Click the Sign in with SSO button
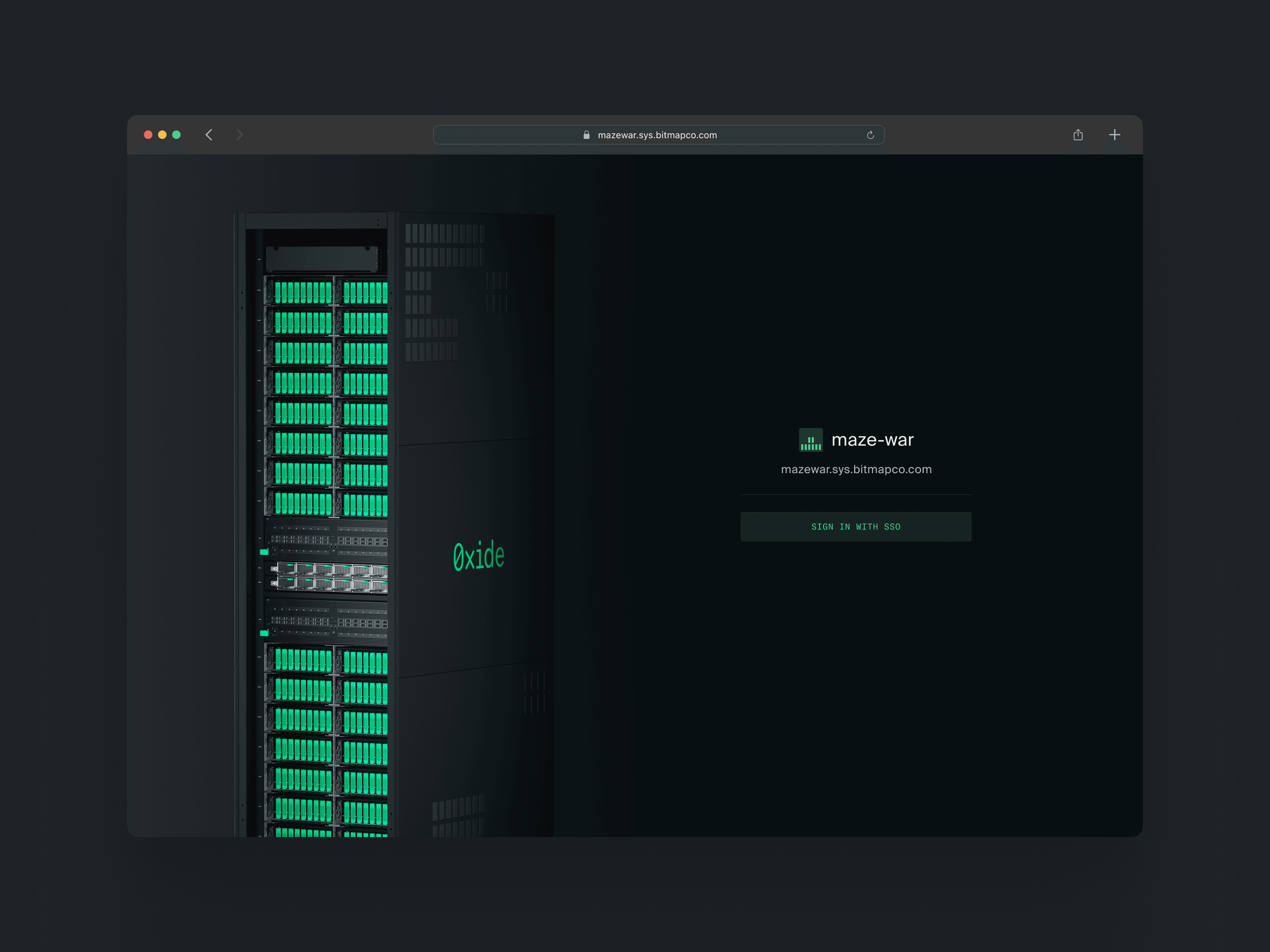Image resolution: width=1270 pixels, height=952 pixels. point(855,527)
